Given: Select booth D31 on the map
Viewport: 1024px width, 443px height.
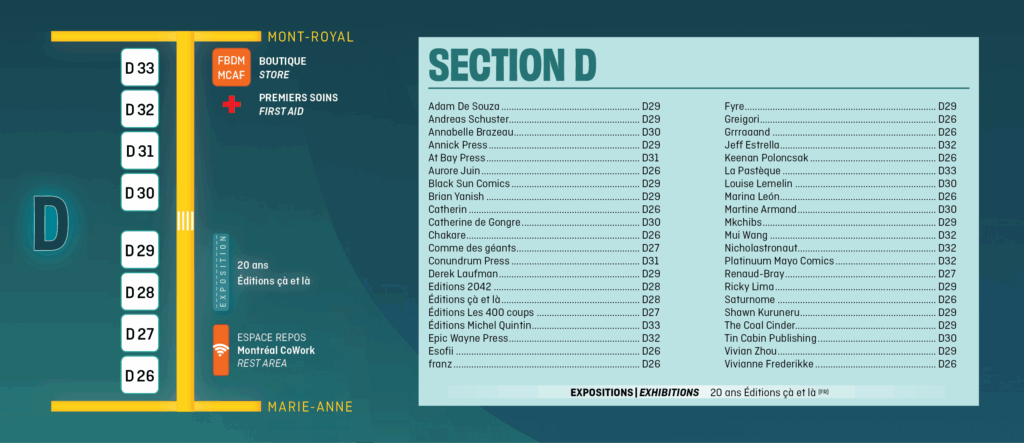Looking at the screenshot, I should pos(139,152).
